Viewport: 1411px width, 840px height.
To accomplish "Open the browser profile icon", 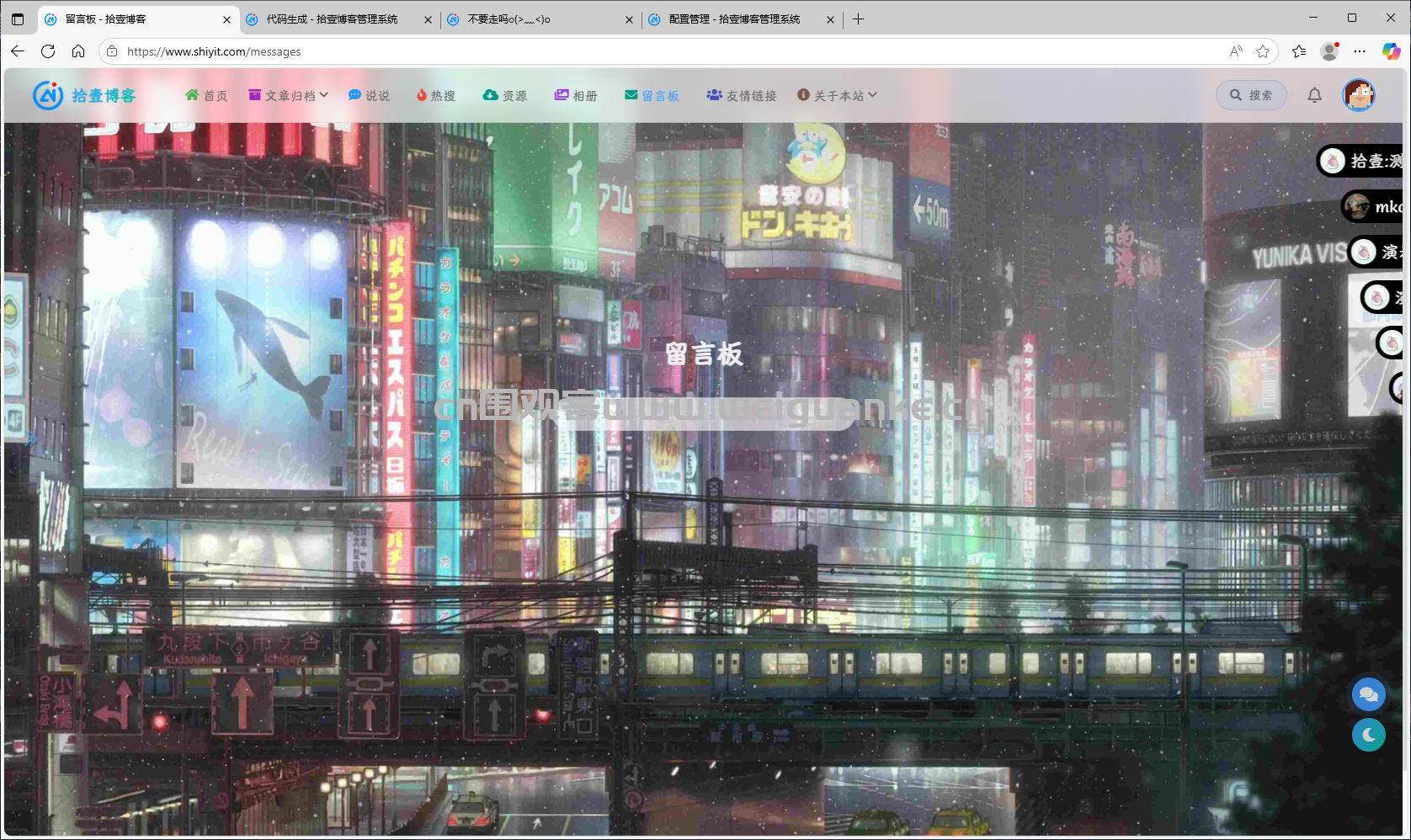I will (x=1329, y=51).
